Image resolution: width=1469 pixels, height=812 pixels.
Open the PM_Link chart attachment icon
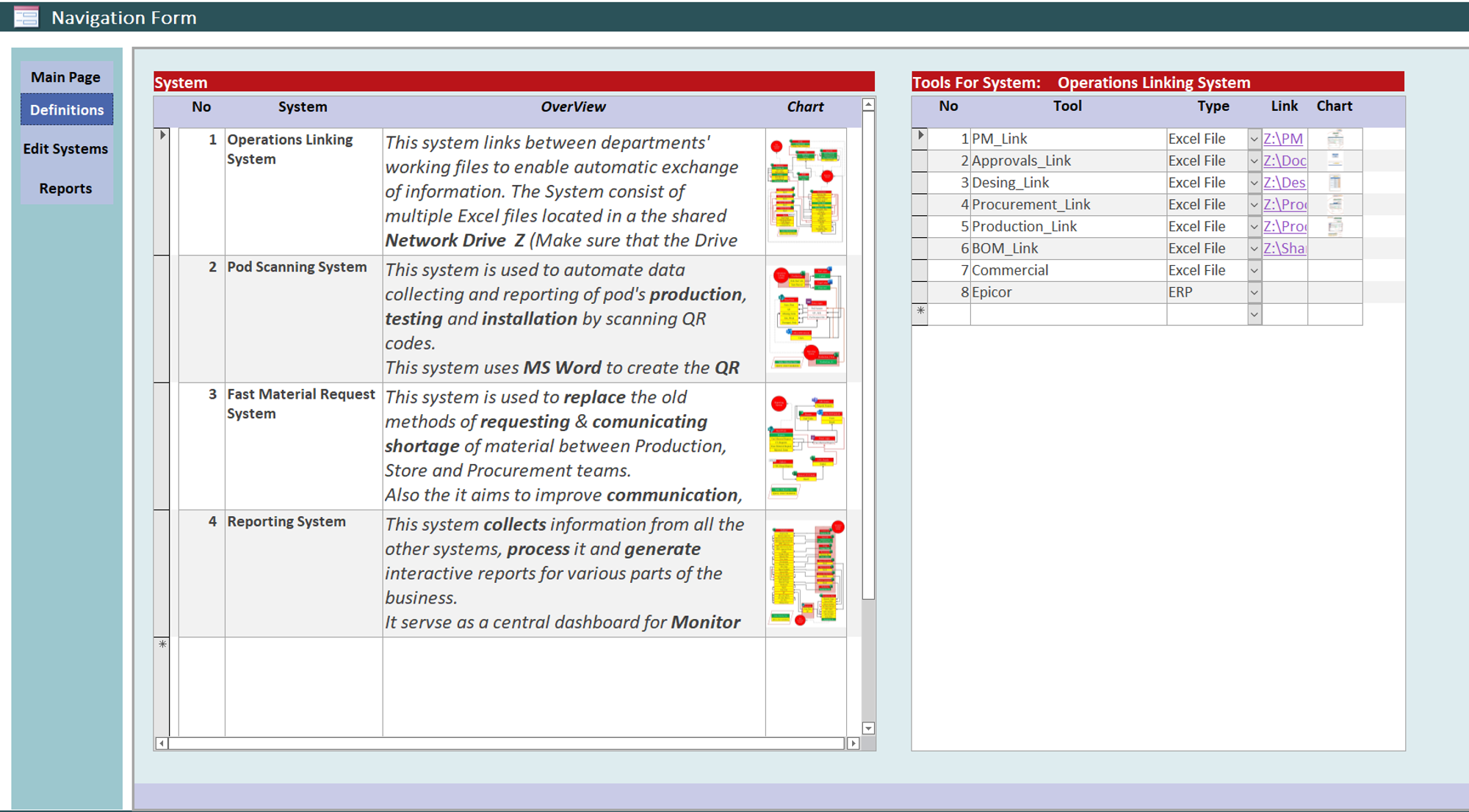click(1335, 138)
